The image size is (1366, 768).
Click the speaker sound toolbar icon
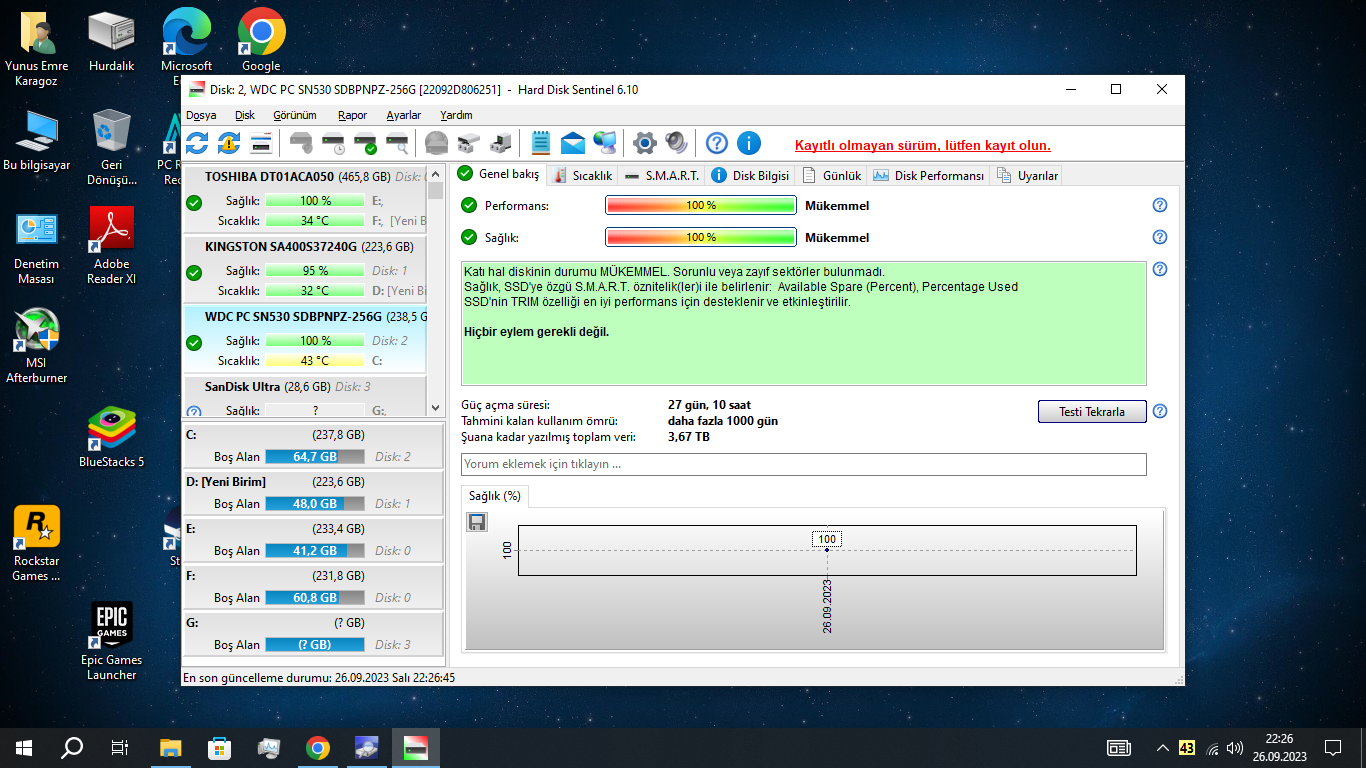677,143
